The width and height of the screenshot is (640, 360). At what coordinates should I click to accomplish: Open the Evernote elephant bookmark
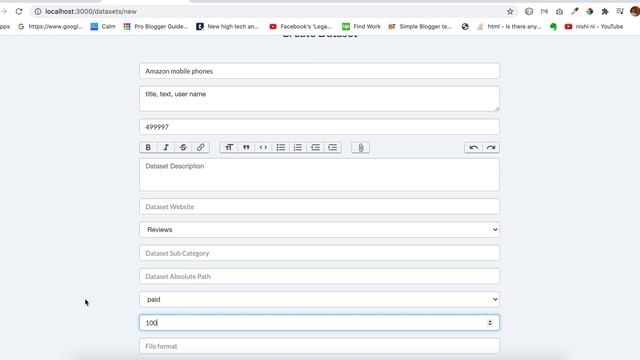(553, 27)
